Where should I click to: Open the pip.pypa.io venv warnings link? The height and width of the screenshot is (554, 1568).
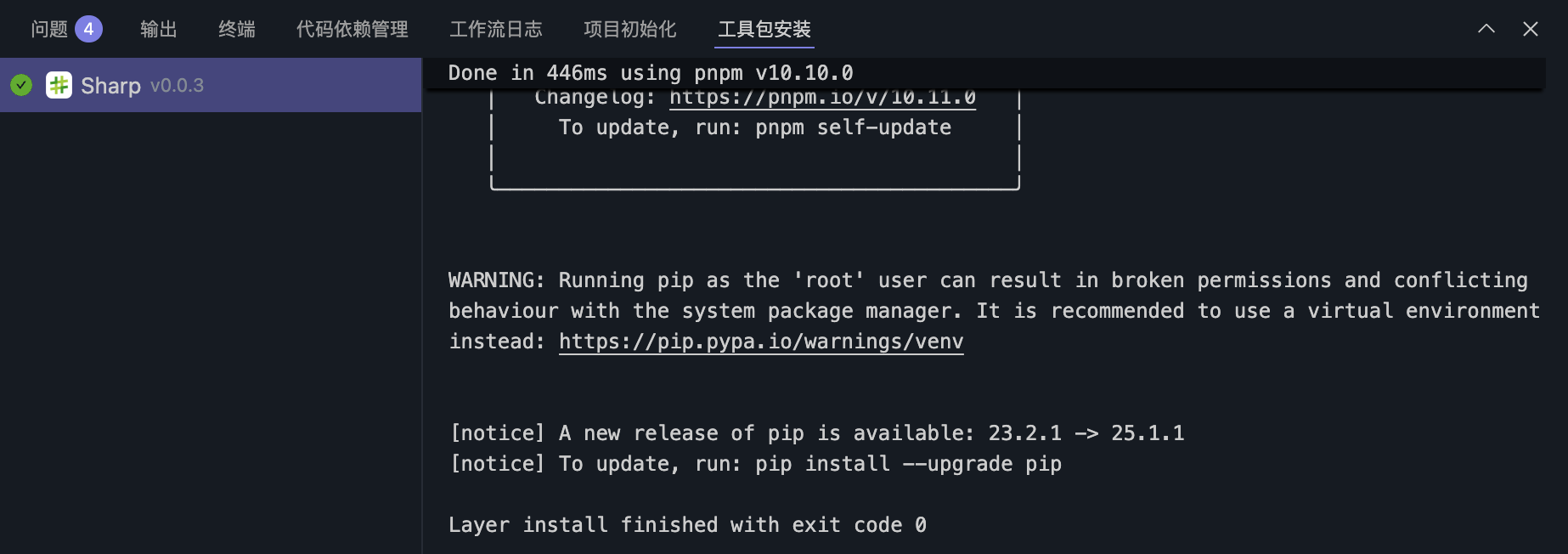(x=761, y=342)
